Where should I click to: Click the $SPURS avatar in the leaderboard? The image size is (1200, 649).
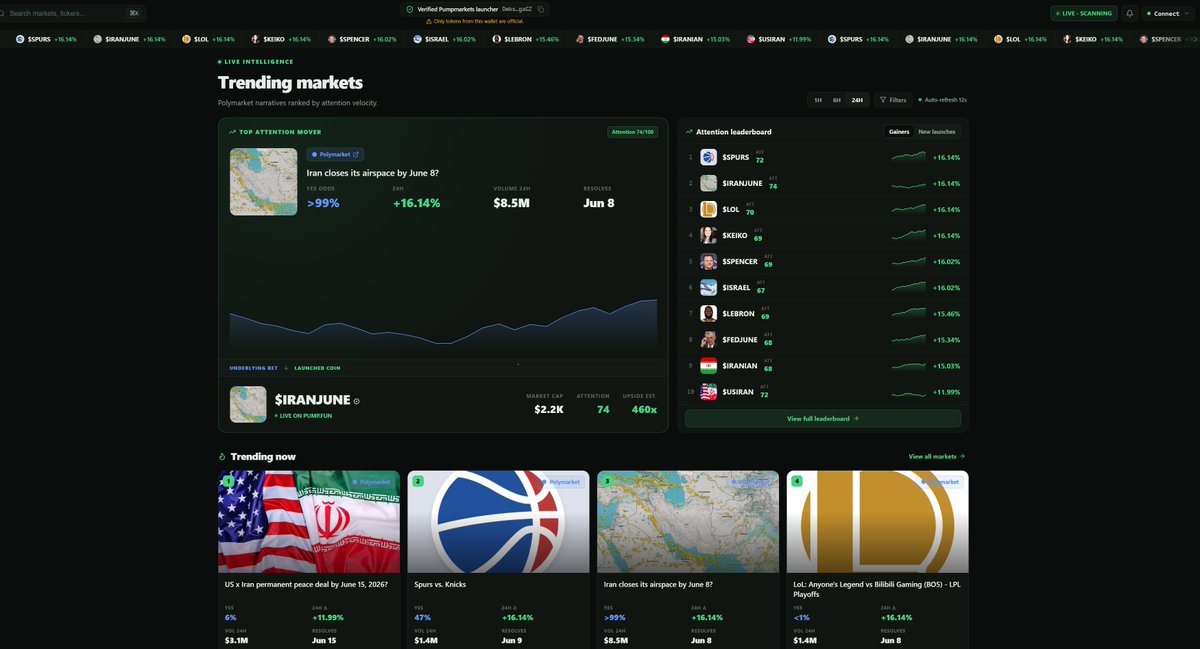tap(708, 157)
